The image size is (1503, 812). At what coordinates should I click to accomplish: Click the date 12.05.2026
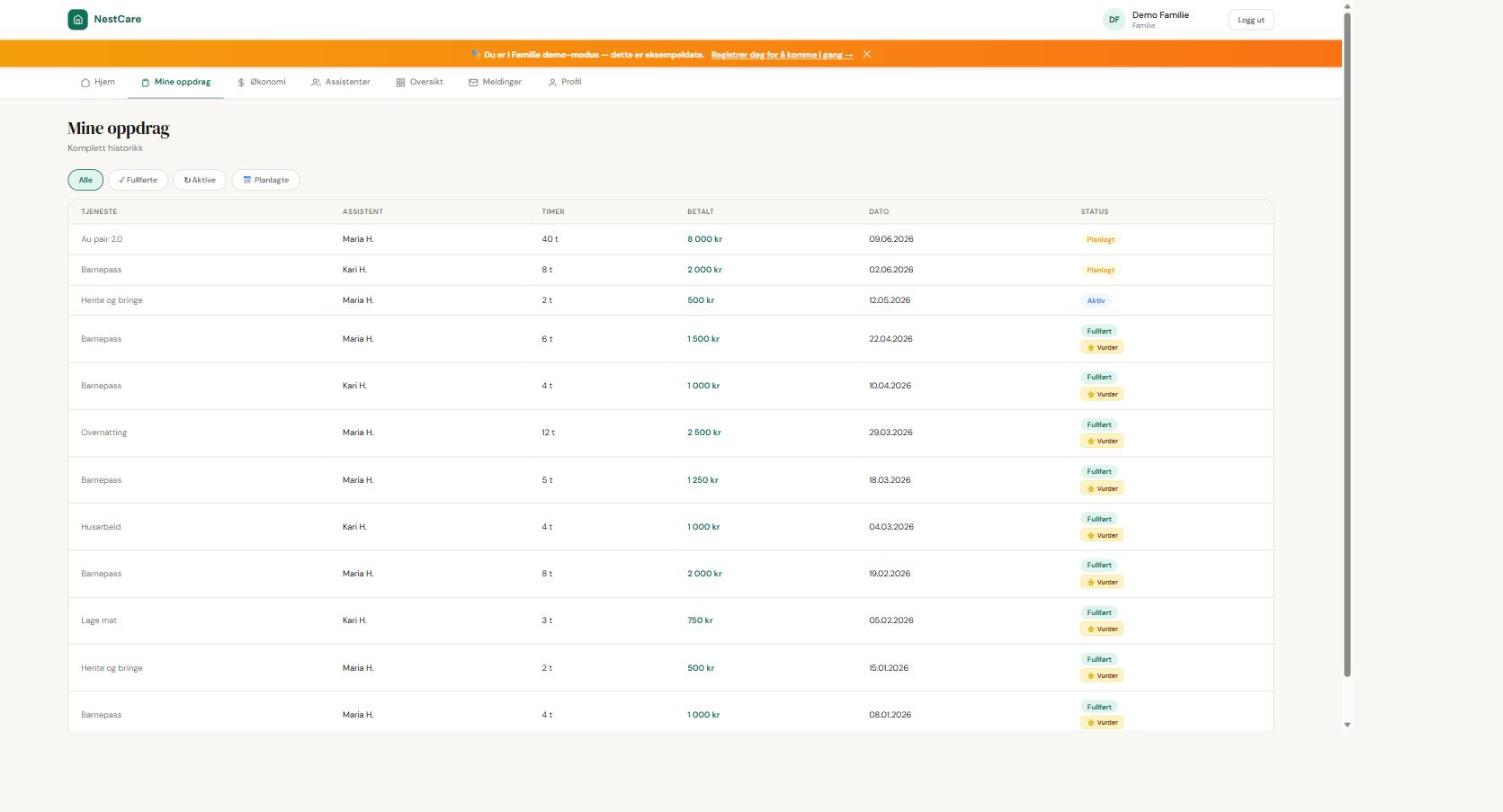(x=890, y=300)
